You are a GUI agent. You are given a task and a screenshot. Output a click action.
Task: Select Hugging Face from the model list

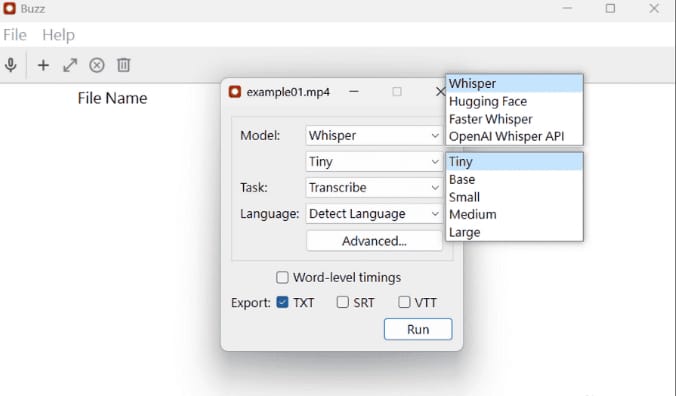click(514, 101)
